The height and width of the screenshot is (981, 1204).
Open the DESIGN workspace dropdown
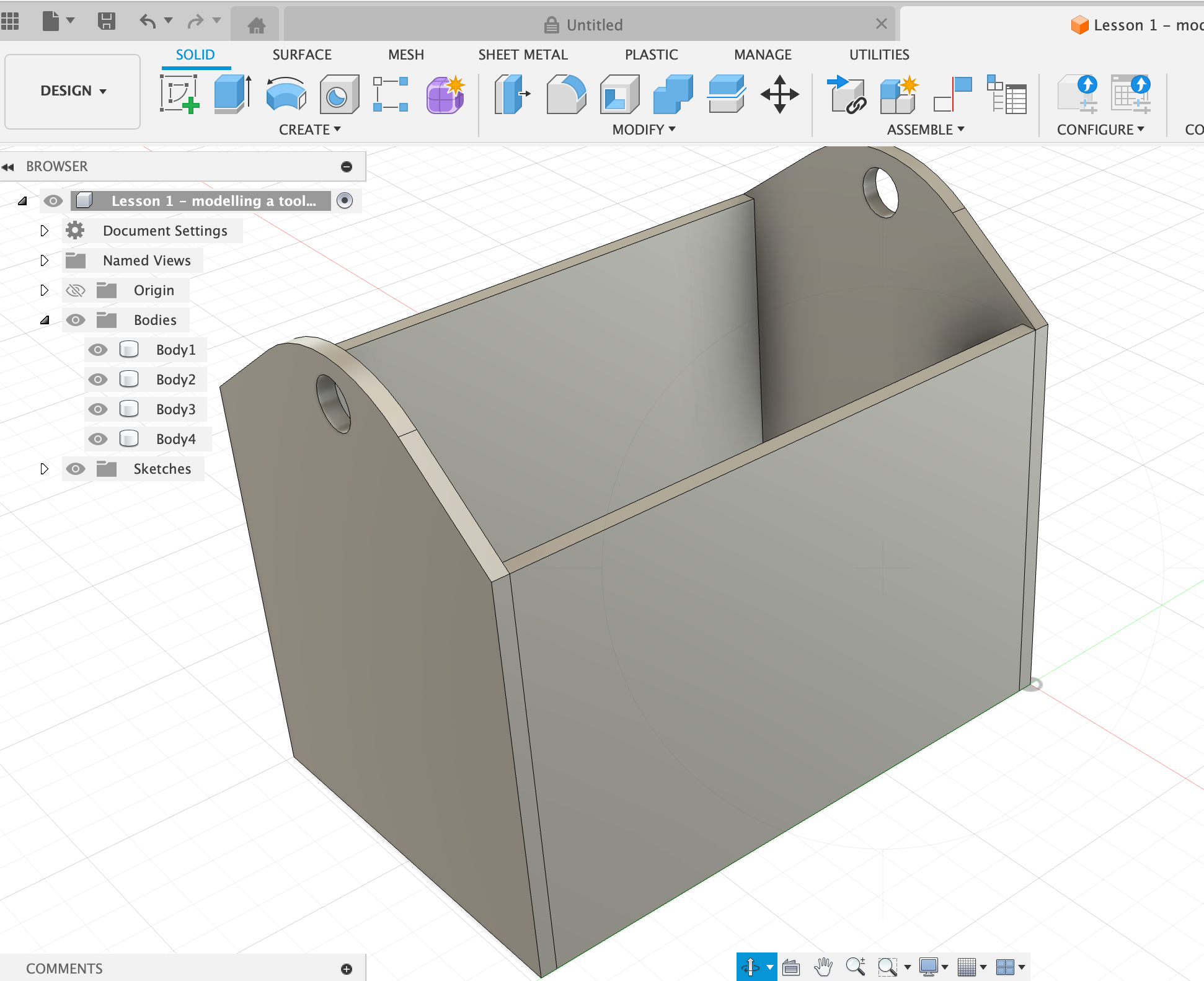pyautogui.click(x=73, y=91)
